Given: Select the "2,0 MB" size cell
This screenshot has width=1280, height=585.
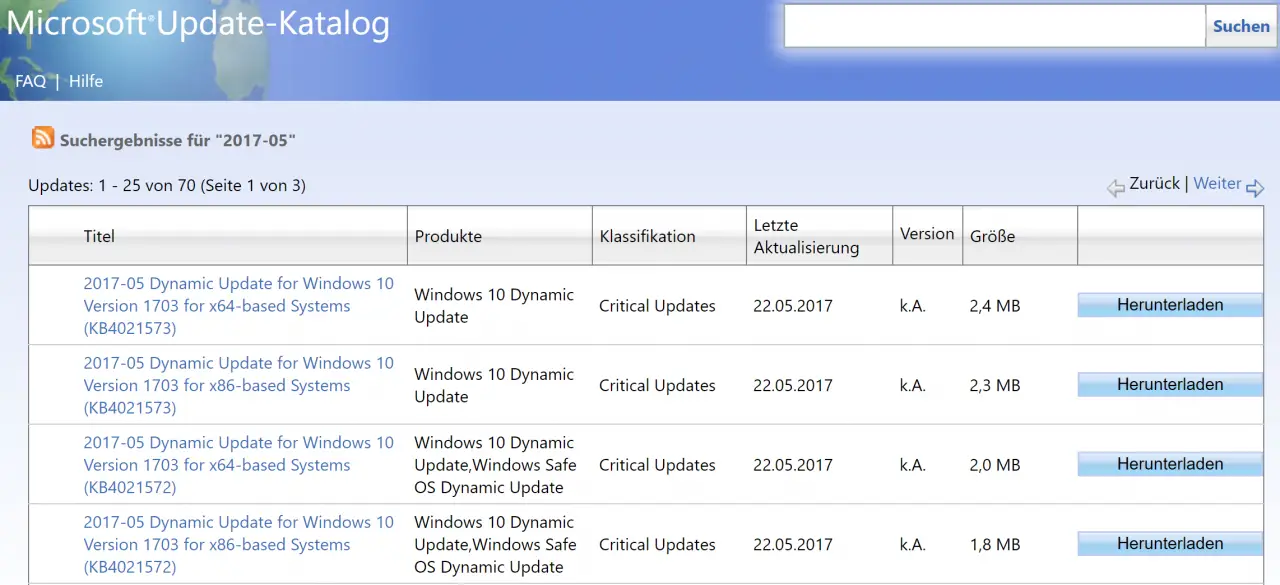Looking at the screenshot, I should 995,465.
